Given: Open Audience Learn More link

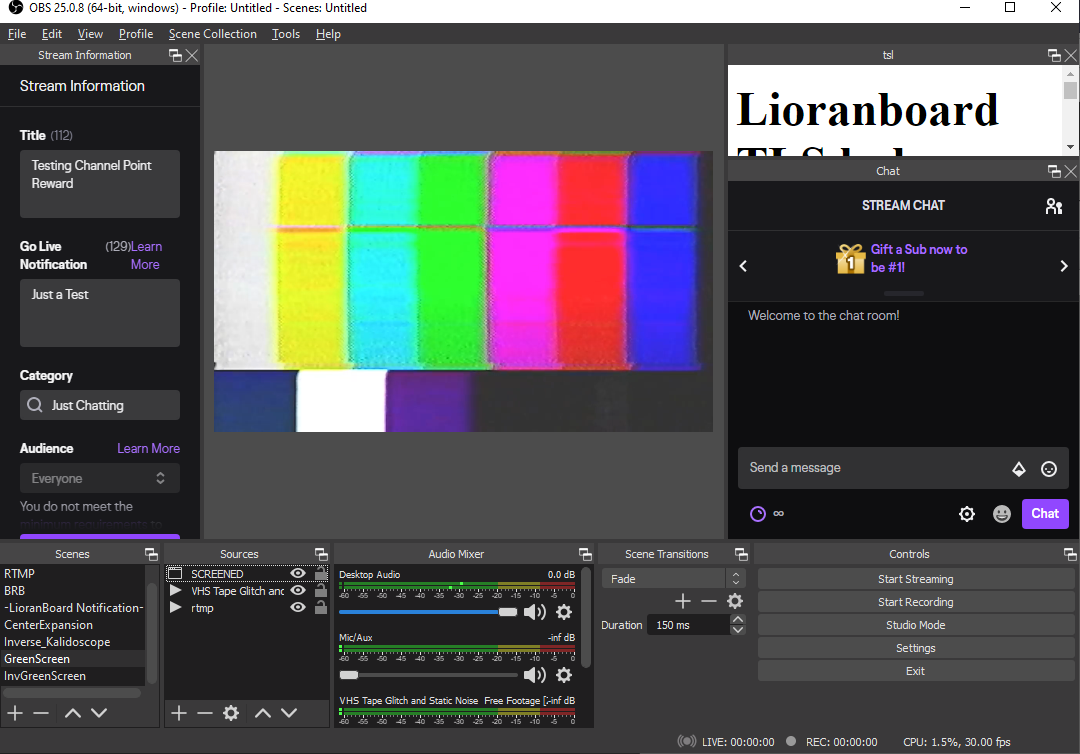Looking at the screenshot, I should 148,448.
